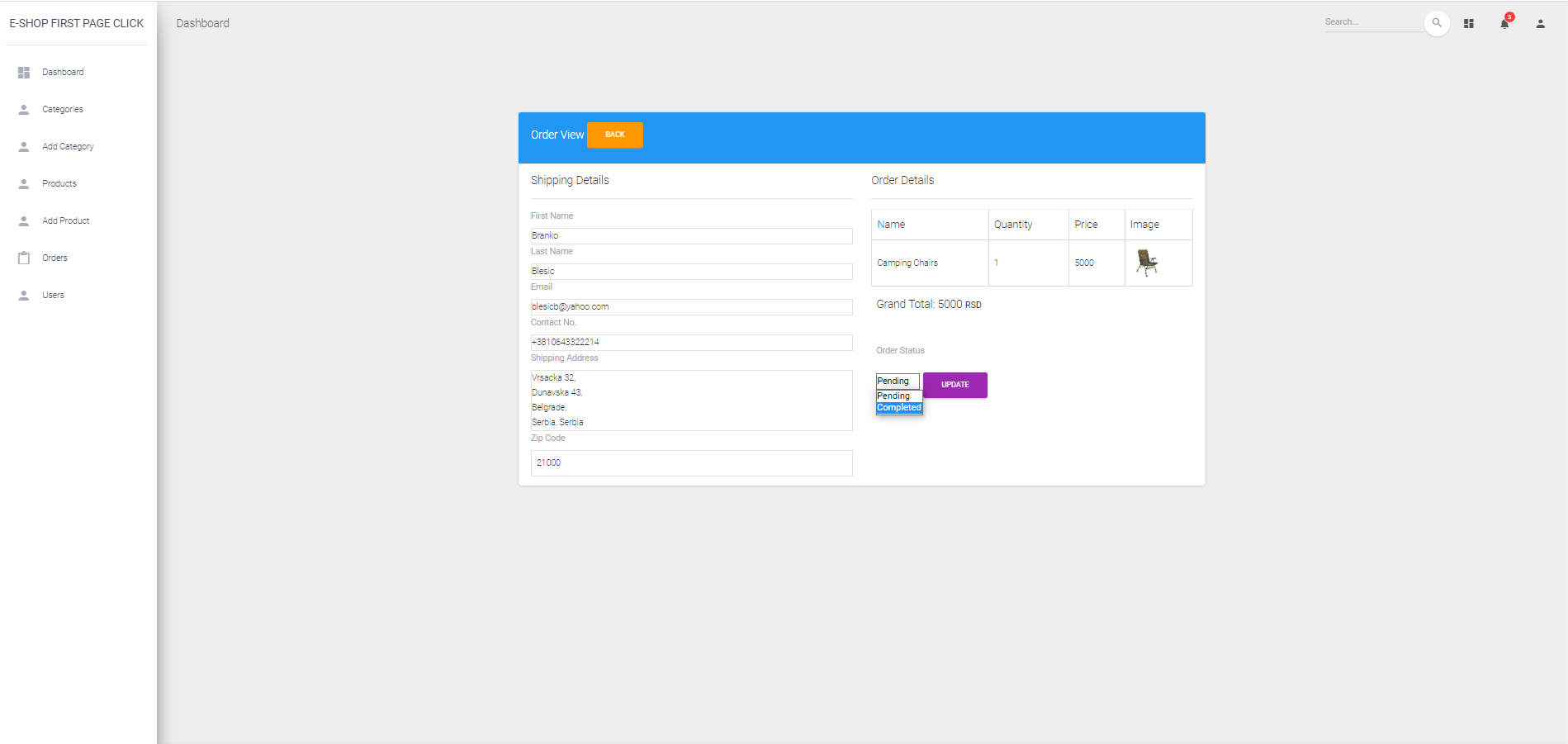1568x744 pixels.
Task: Click the Users sidebar icon
Action: click(x=23, y=295)
